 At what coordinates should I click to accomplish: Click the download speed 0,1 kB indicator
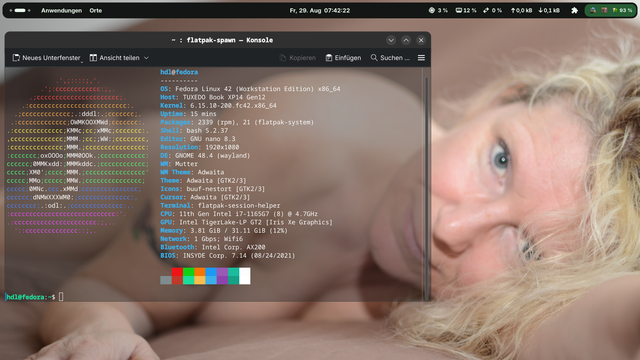pyautogui.click(x=549, y=11)
